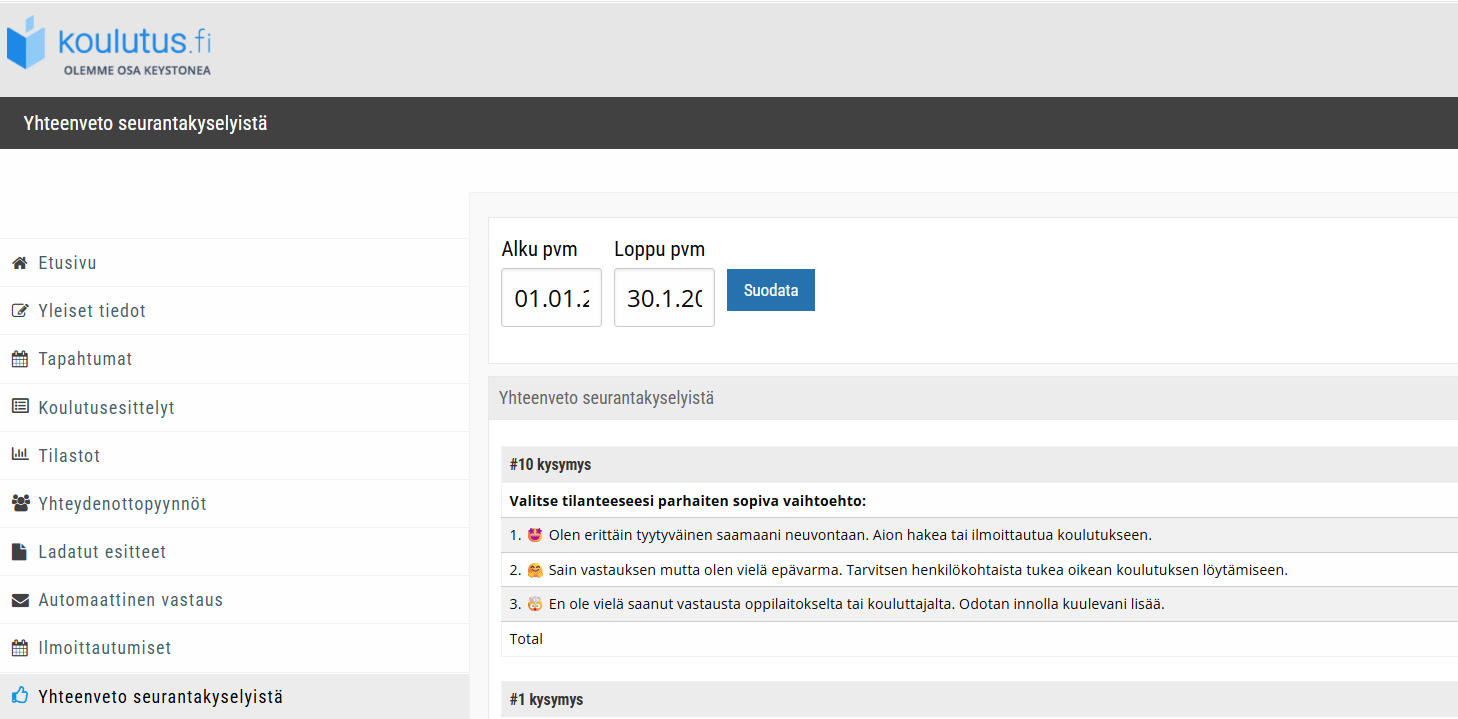Click the #10 kysymys header row
This screenshot has height=719, width=1458.
979,465
